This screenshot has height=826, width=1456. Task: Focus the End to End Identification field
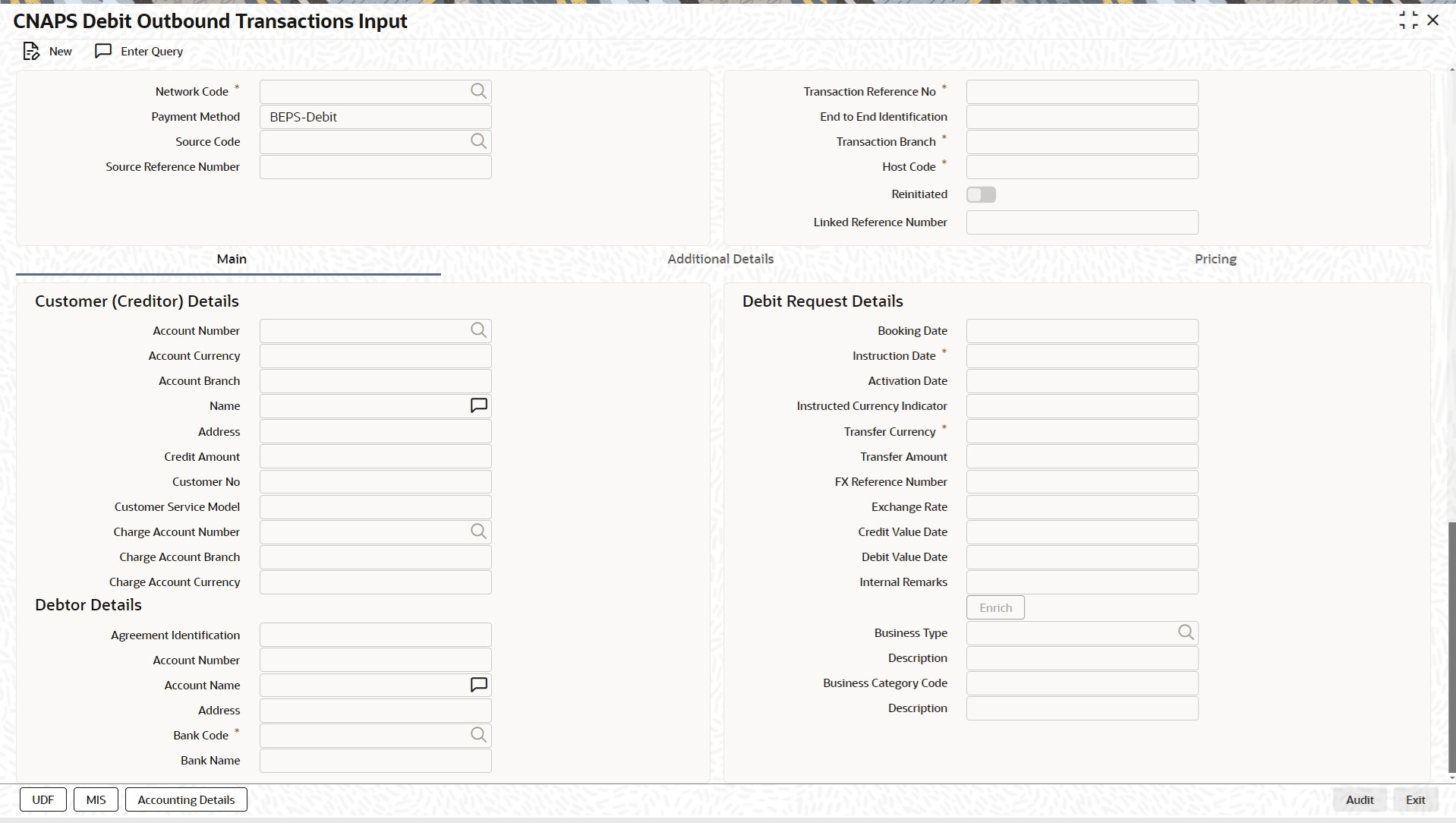tap(1083, 117)
